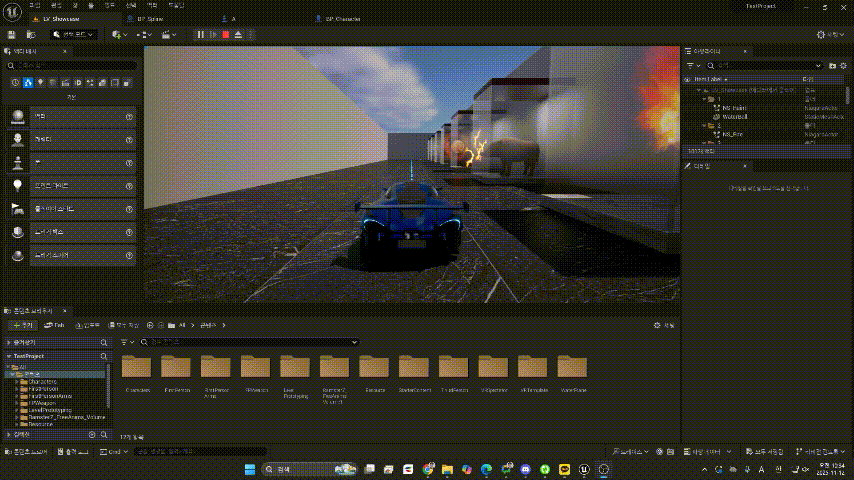Select NS_Fire in the Outliner
Viewport: 854px width, 480px height.
pos(733,134)
